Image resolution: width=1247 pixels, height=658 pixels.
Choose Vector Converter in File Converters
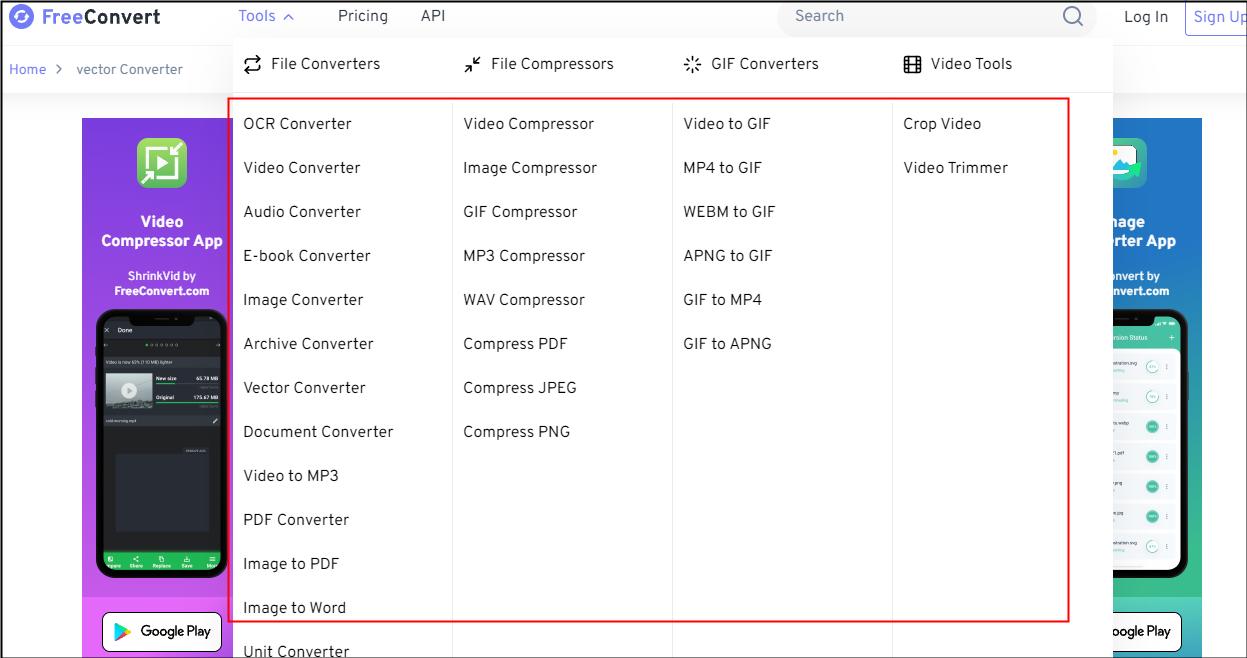pyautogui.click(x=304, y=388)
